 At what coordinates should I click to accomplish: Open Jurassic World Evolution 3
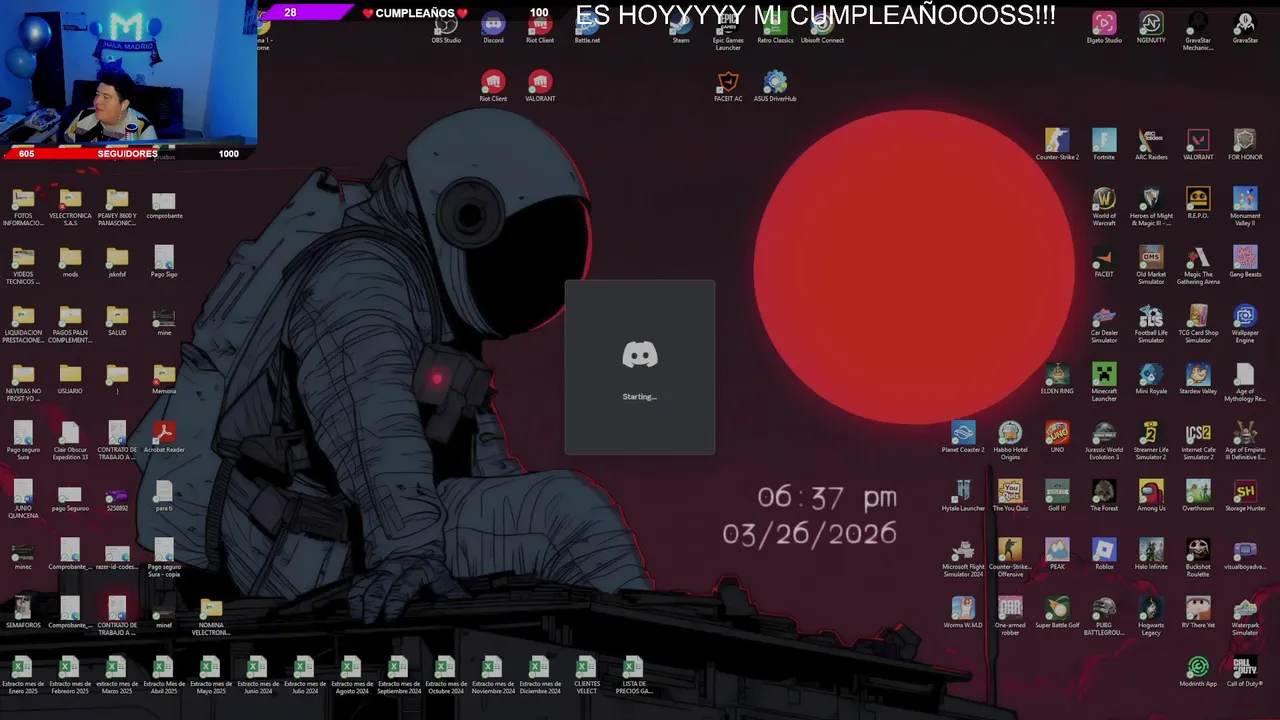[x=1104, y=440]
